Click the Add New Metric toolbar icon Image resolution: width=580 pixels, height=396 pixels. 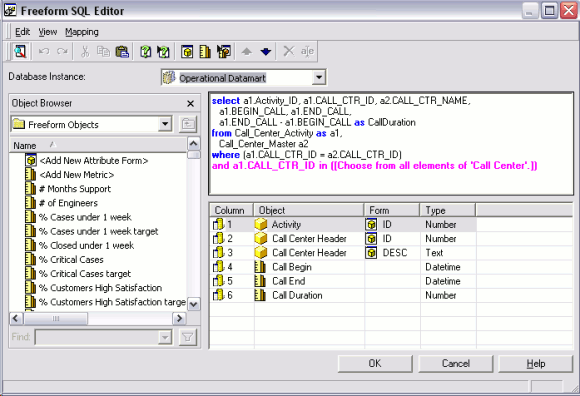(x=205, y=51)
